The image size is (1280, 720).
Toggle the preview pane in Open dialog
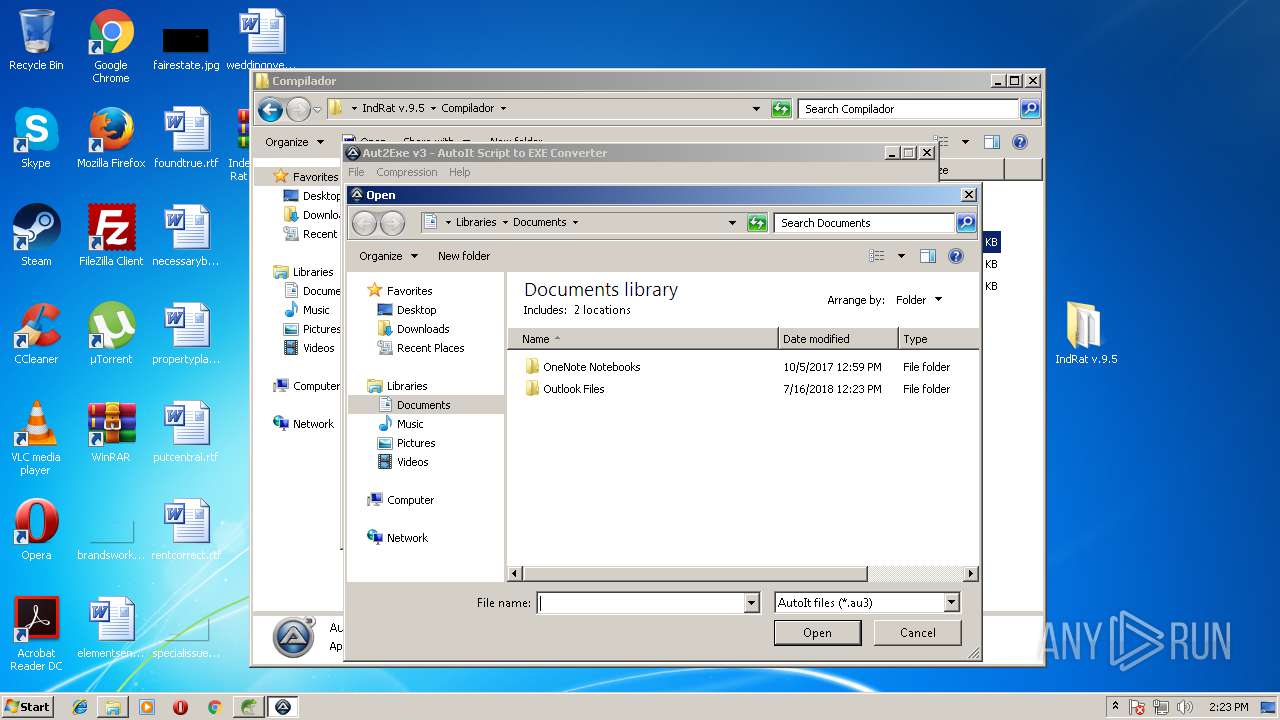928,256
